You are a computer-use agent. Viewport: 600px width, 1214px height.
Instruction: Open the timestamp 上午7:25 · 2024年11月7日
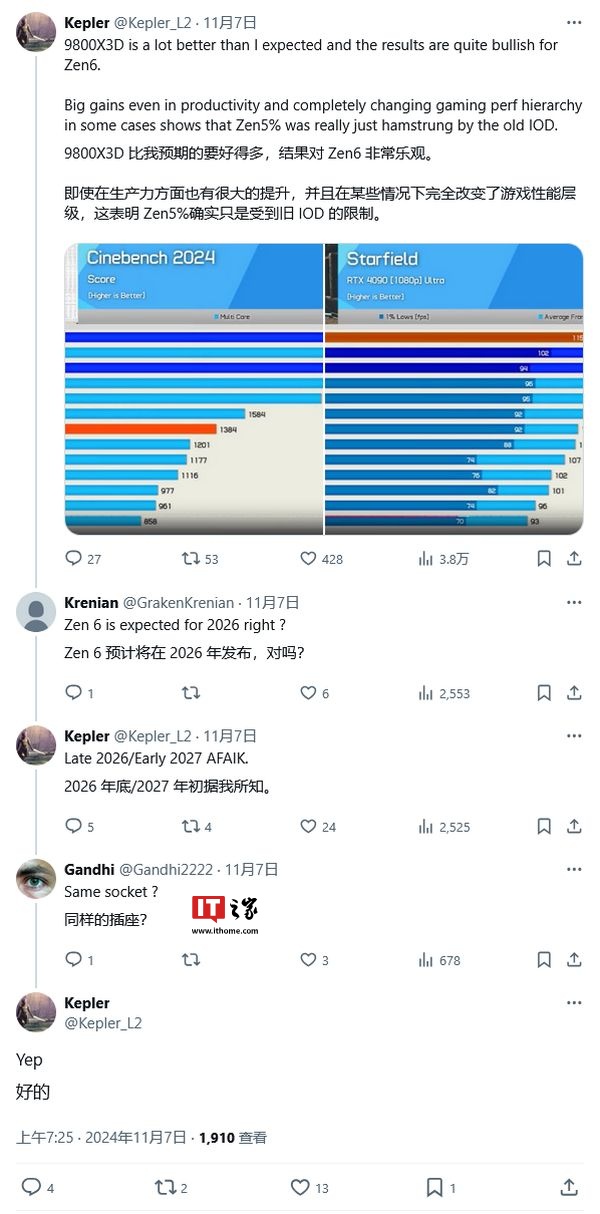pyautogui.click(x=101, y=1137)
